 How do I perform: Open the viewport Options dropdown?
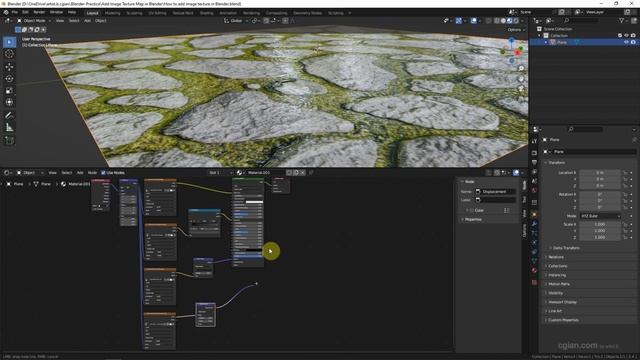tap(516, 30)
